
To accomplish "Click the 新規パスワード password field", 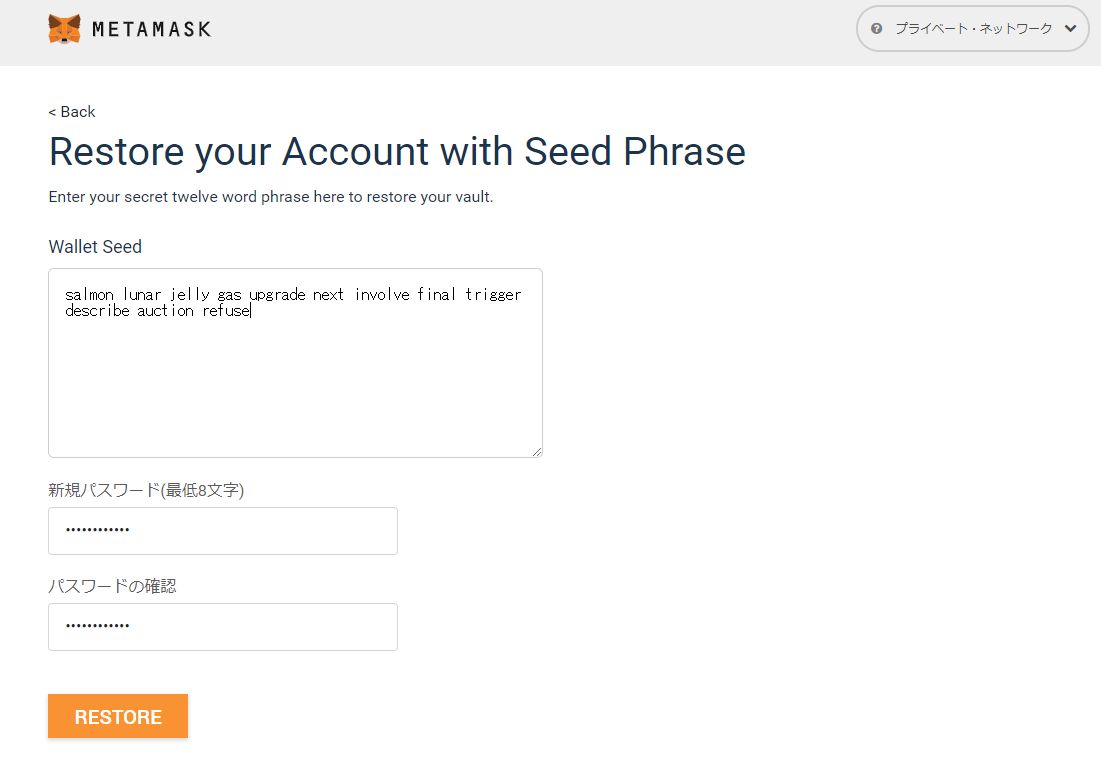I will click(223, 531).
